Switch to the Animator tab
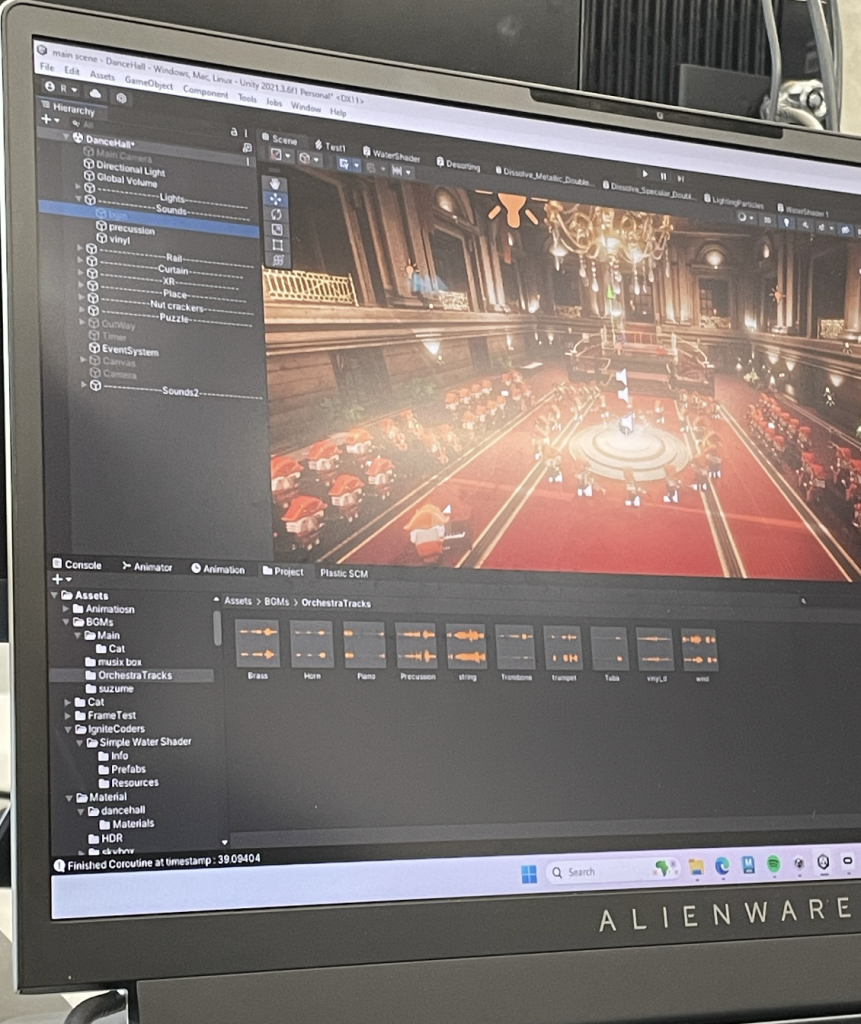The image size is (861, 1024). [148, 567]
